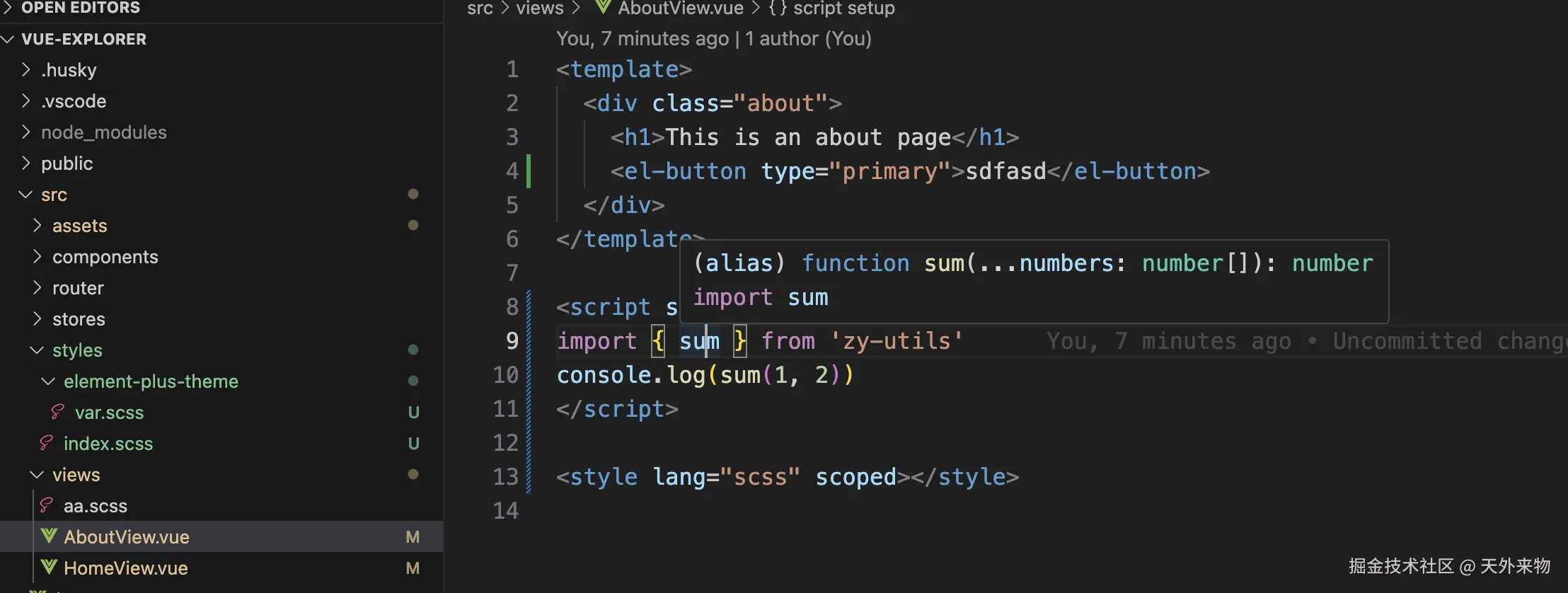Click the Vue icon beside AboutView.vue
The image size is (1568, 593).
(49, 536)
